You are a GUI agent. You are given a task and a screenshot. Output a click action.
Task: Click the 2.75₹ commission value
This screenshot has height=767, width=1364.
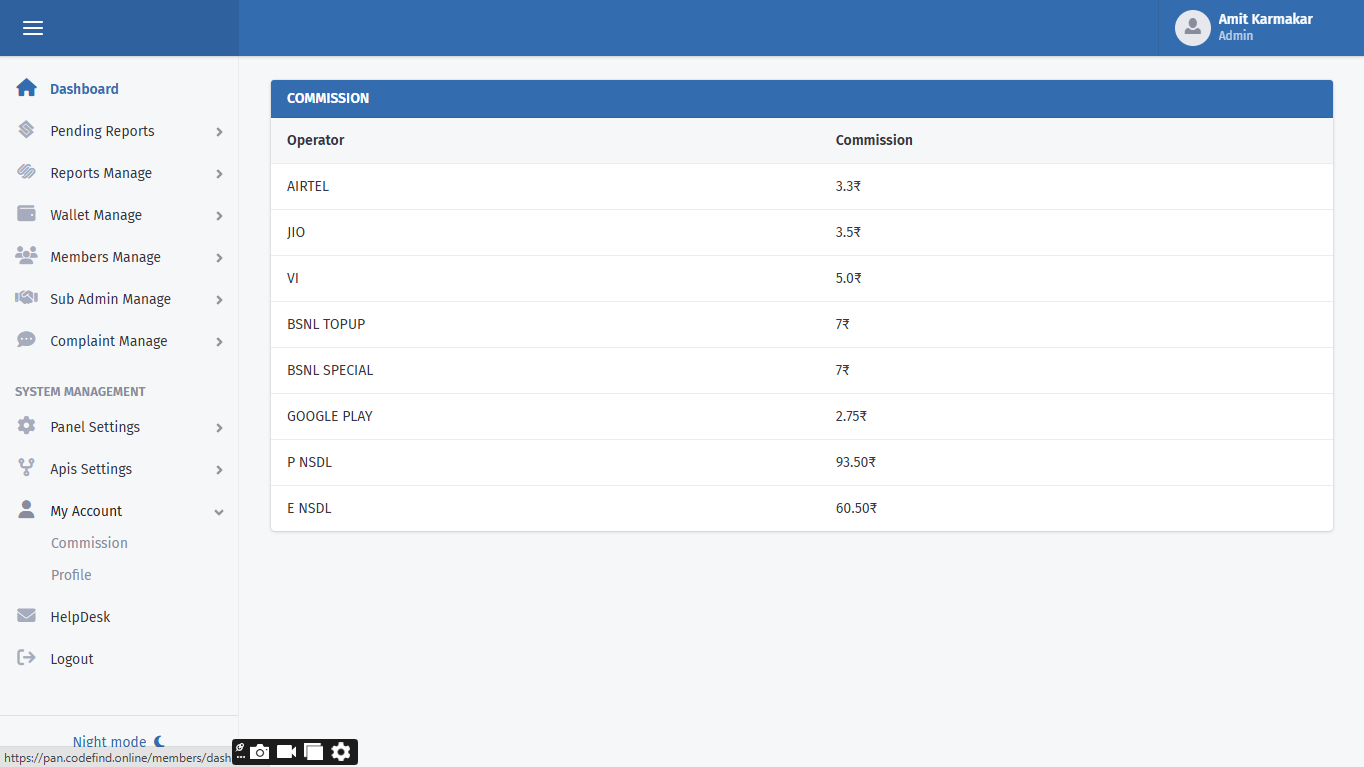pyautogui.click(x=852, y=416)
